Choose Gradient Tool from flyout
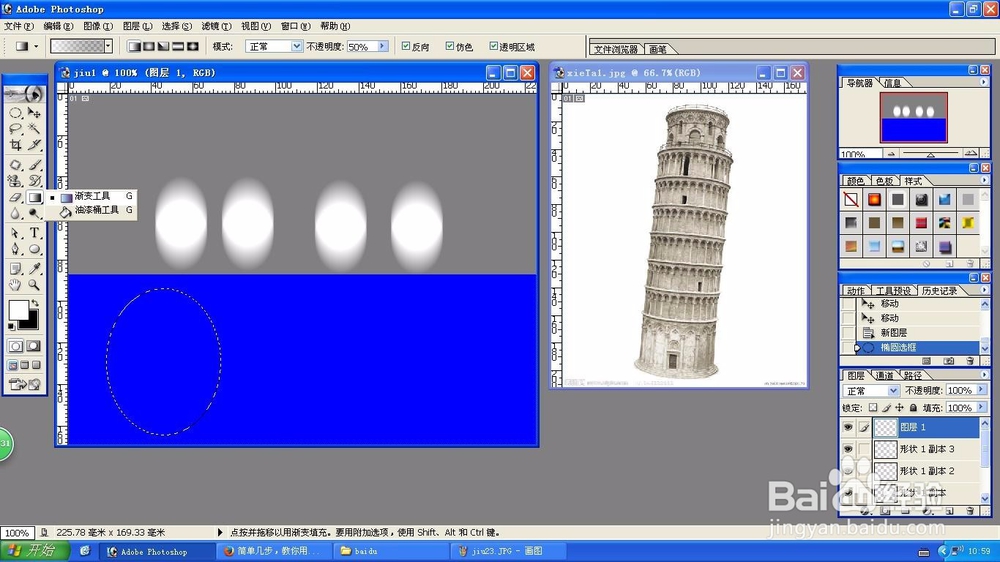 pyautogui.click(x=91, y=196)
